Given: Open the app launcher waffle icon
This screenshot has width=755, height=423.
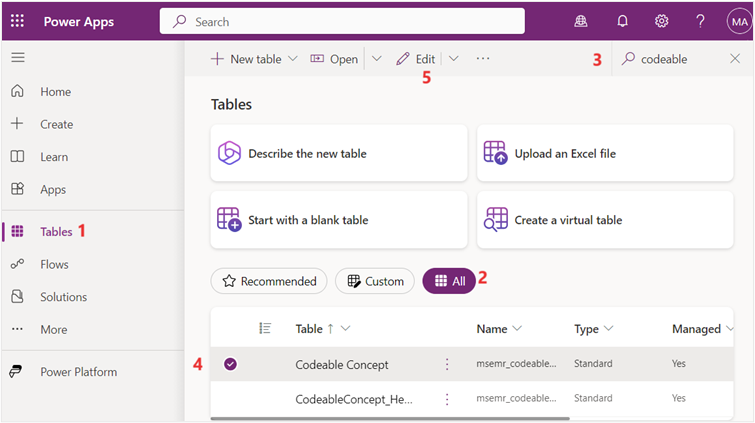Looking at the screenshot, I should tap(17, 21).
